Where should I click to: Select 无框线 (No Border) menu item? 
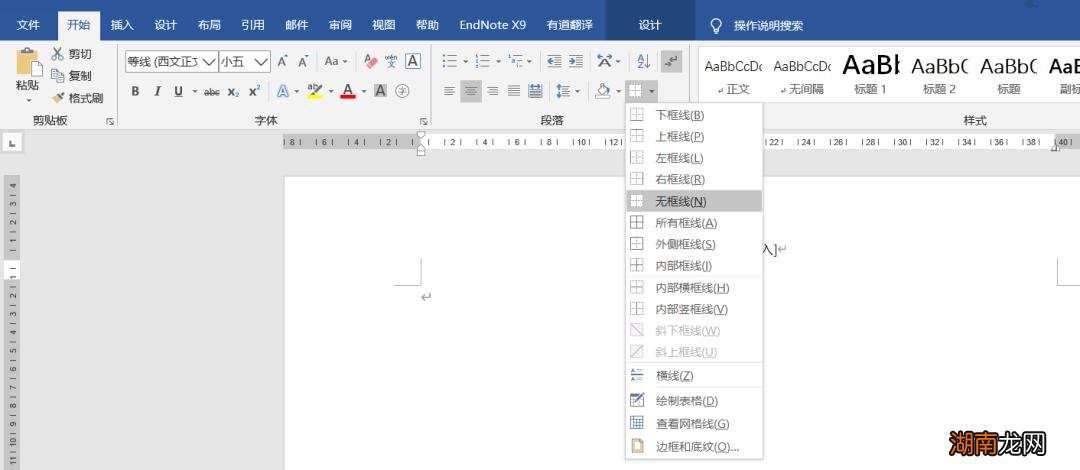694,201
